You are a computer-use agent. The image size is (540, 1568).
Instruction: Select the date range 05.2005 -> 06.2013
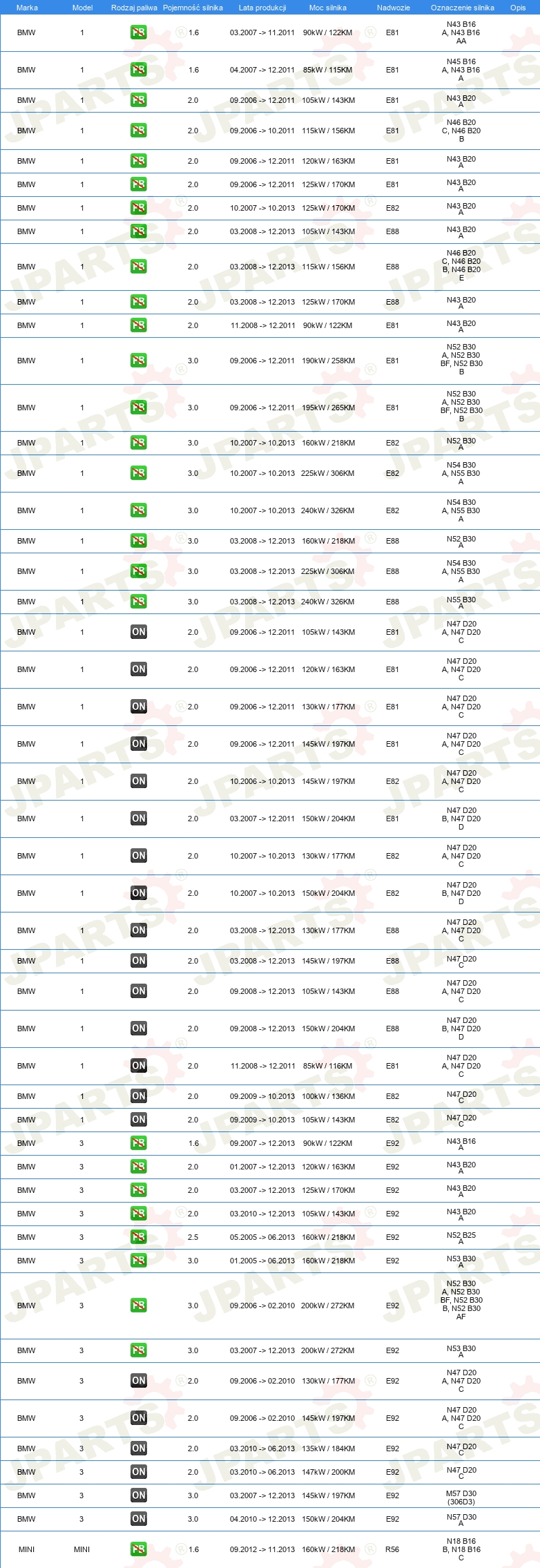[262, 1237]
